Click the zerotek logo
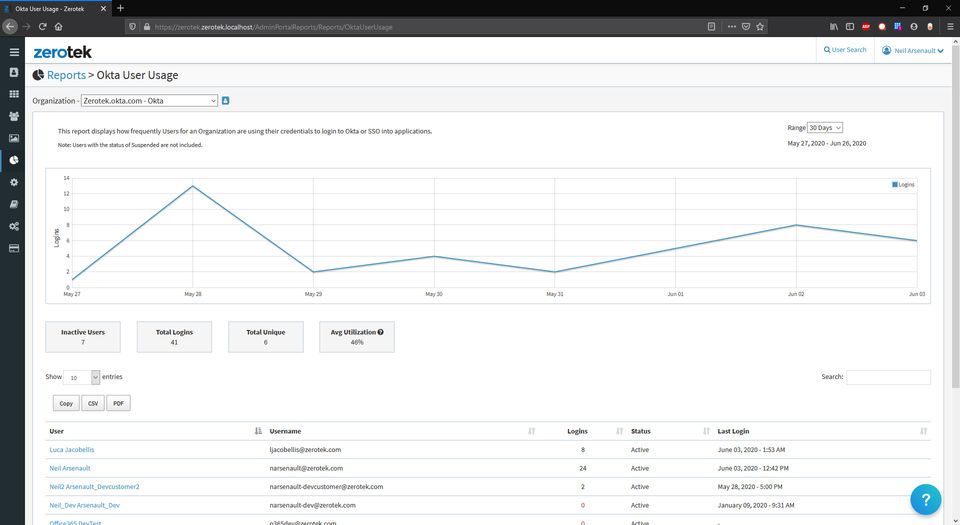The height and width of the screenshot is (525, 960). pyautogui.click(x=62, y=52)
